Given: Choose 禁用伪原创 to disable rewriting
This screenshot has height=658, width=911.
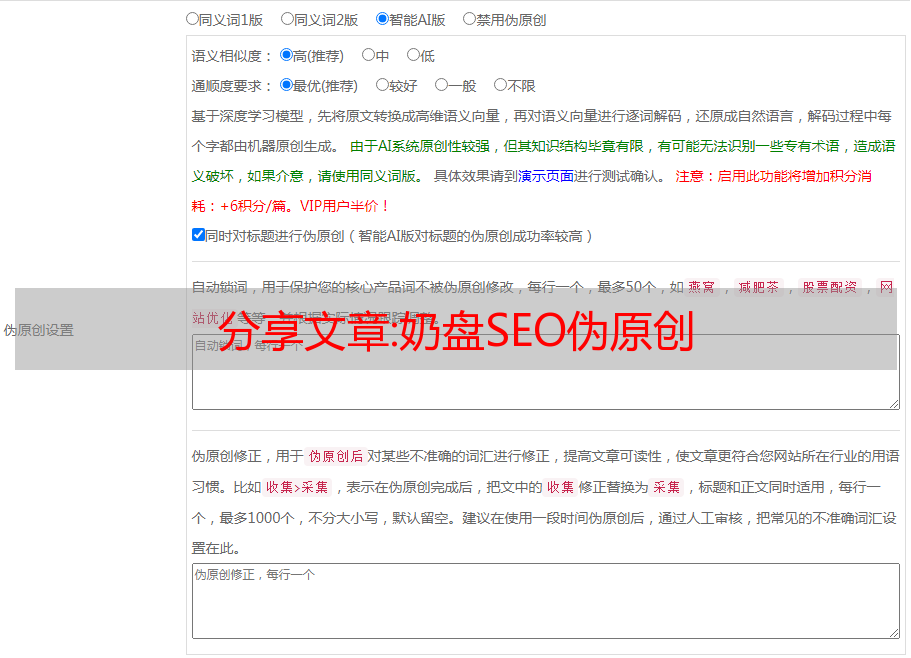Looking at the screenshot, I should (469, 18).
